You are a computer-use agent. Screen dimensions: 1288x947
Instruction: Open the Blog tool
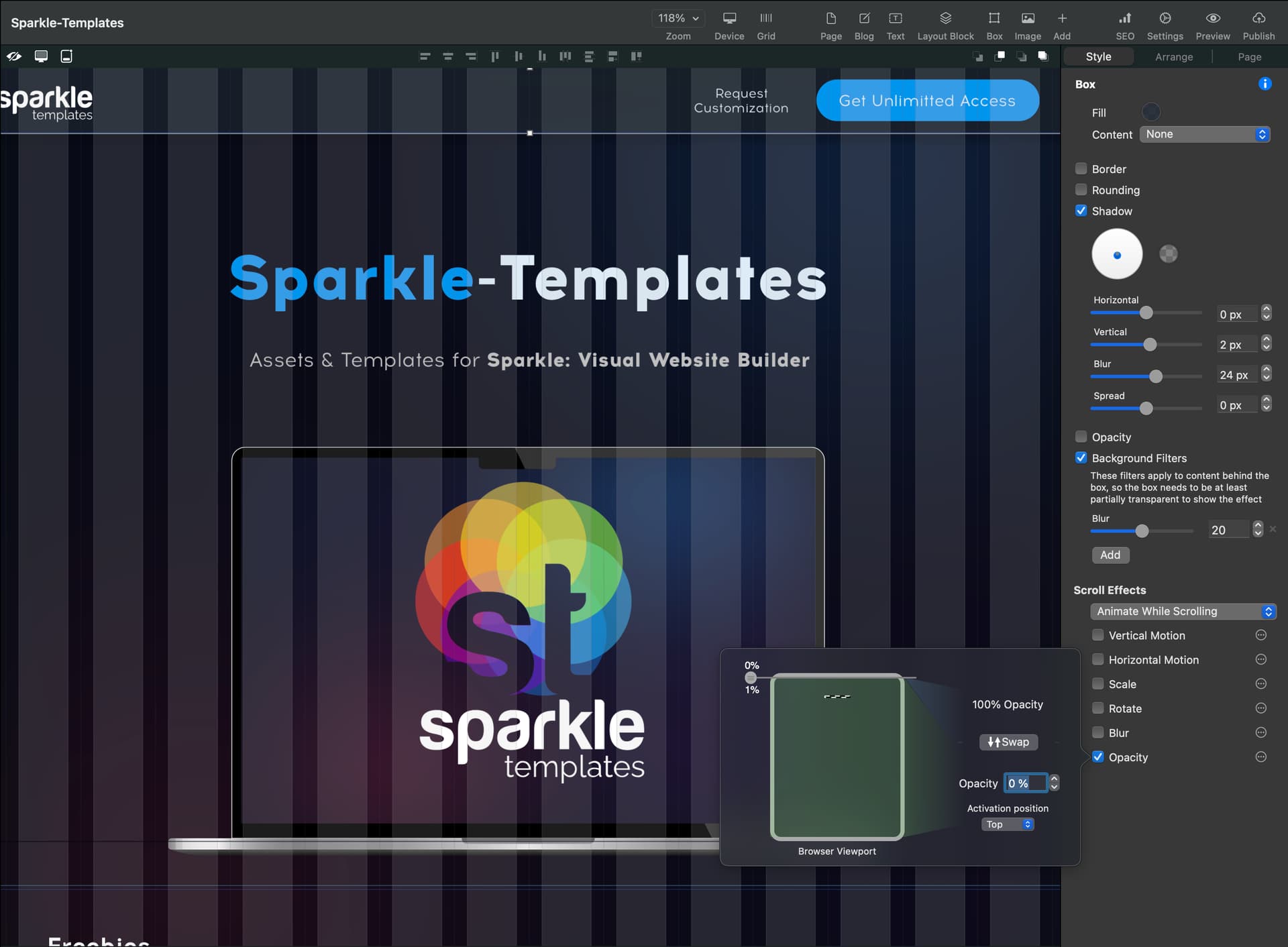pyautogui.click(x=864, y=19)
